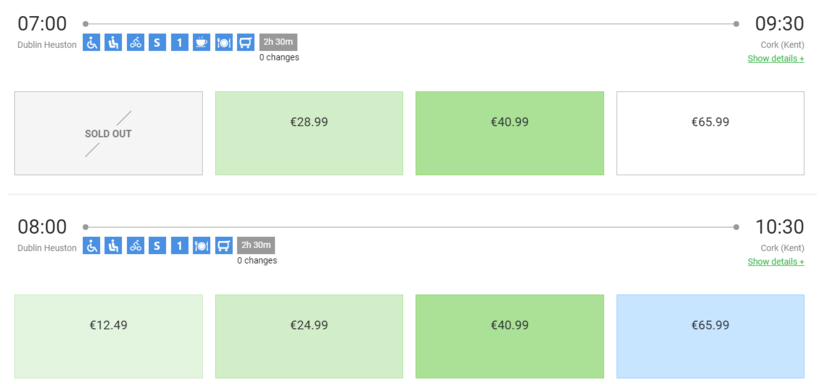Expand Show details for 07:00 train

click(776, 59)
